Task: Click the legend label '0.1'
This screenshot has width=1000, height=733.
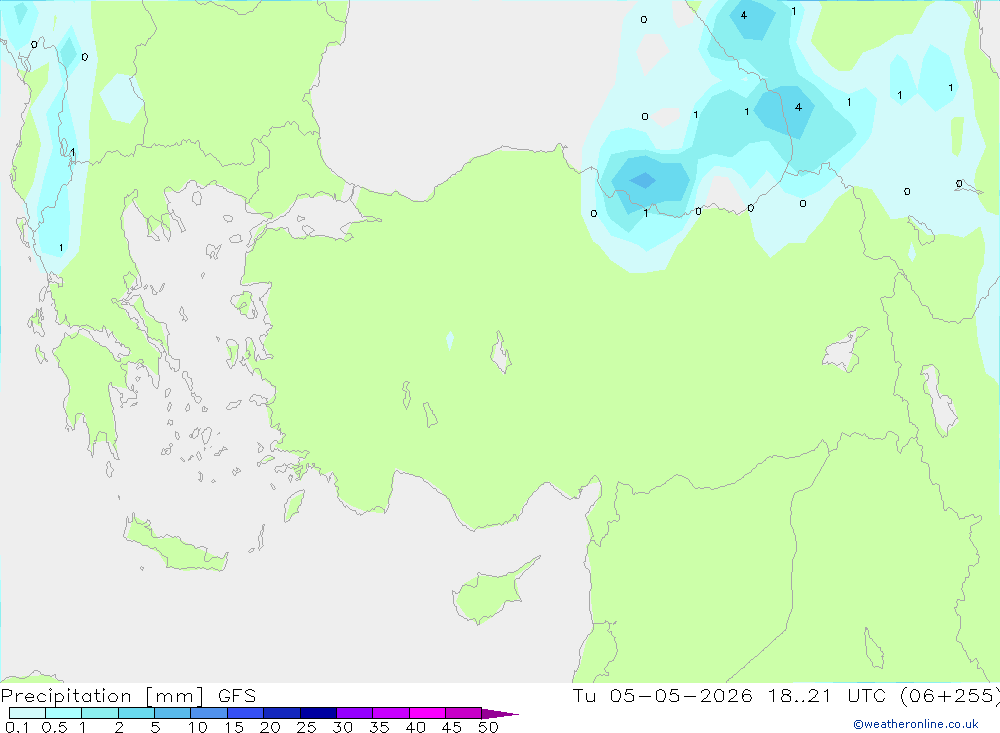Action: point(17,727)
